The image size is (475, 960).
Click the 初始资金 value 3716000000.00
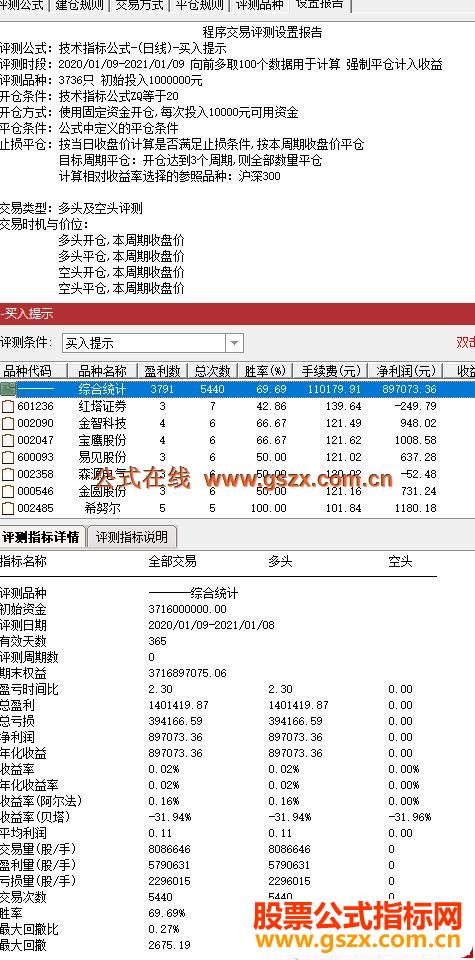click(x=187, y=609)
